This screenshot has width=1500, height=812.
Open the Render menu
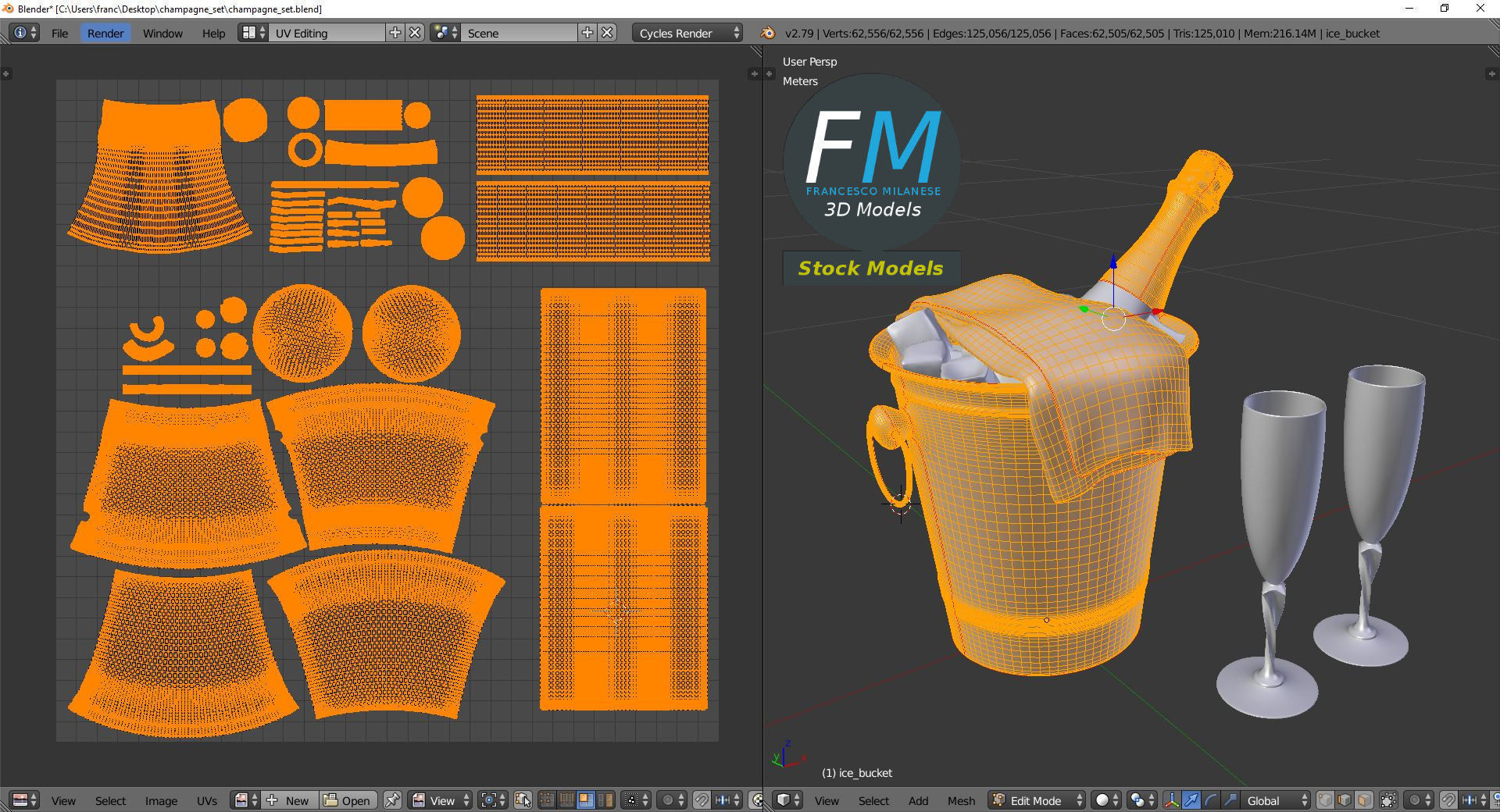point(105,34)
